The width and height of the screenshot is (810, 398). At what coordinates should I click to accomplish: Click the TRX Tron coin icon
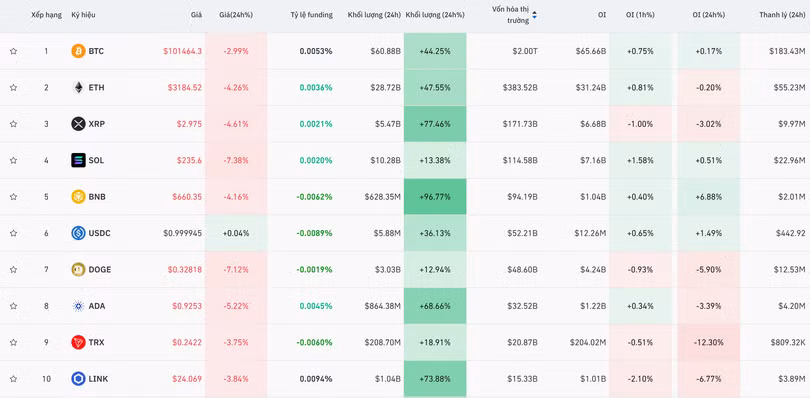coord(78,342)
